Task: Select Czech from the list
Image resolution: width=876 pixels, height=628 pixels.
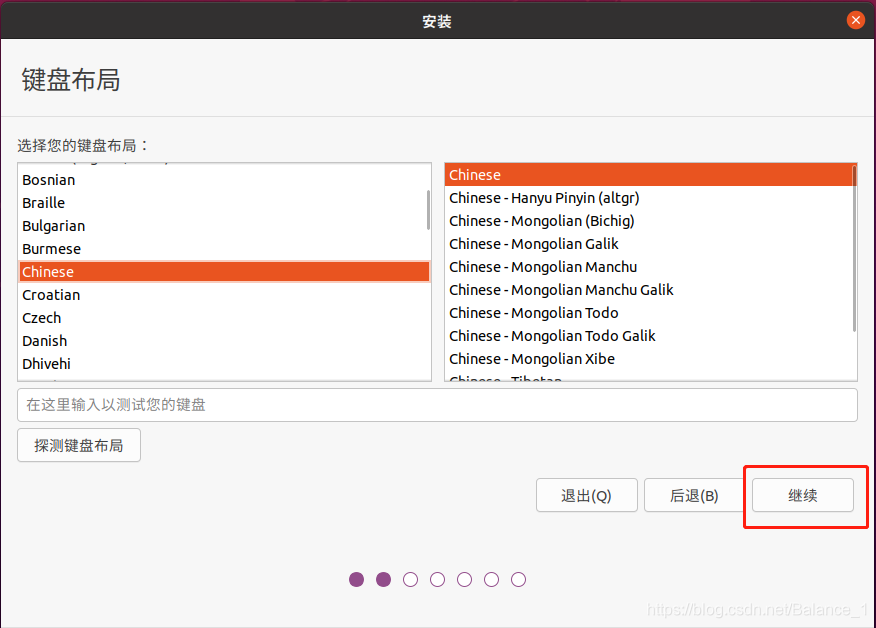Action: tap(224, 317)
